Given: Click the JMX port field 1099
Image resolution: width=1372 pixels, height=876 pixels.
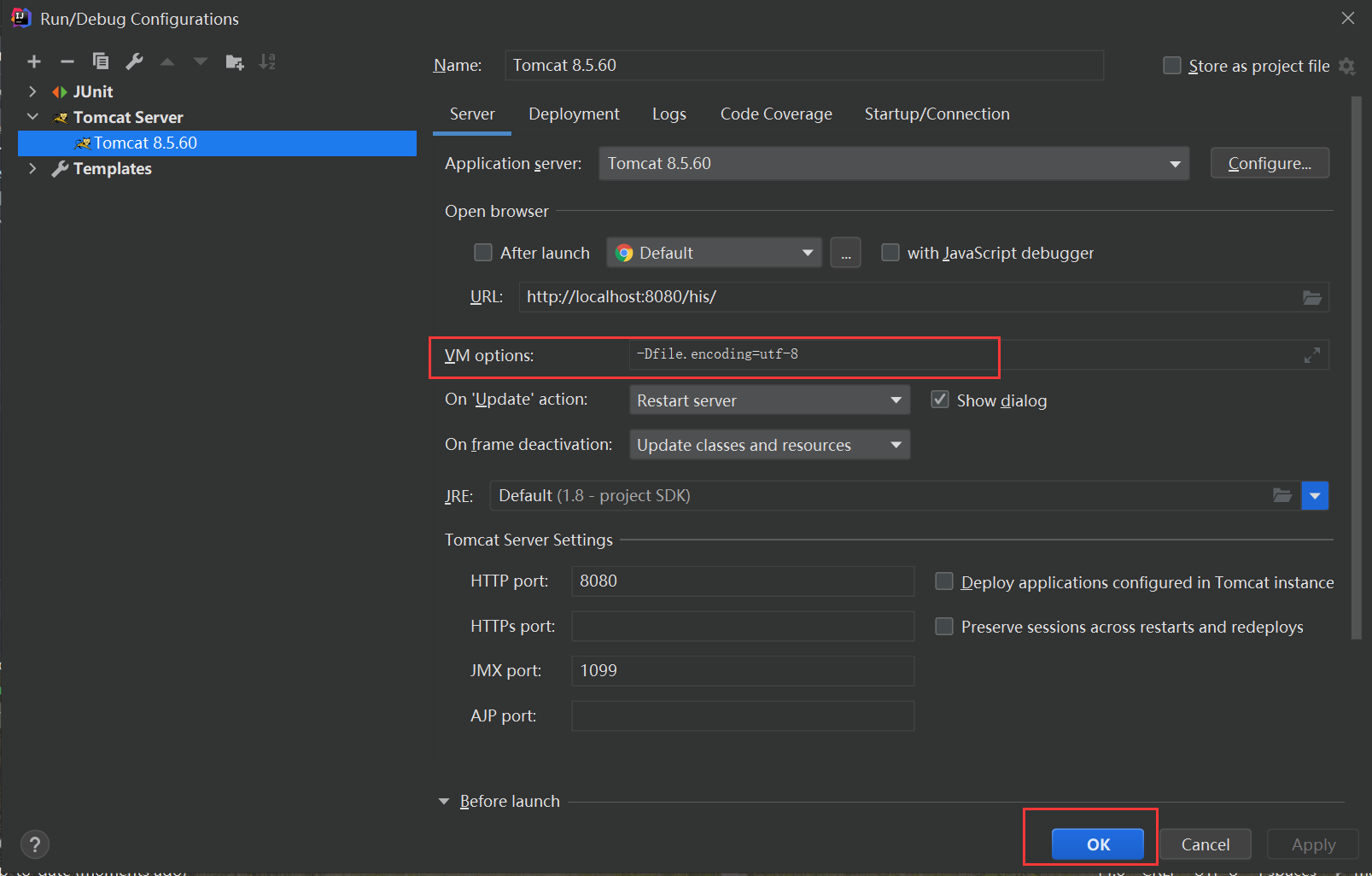Looking at the screenshot, I should coord(743,671).
